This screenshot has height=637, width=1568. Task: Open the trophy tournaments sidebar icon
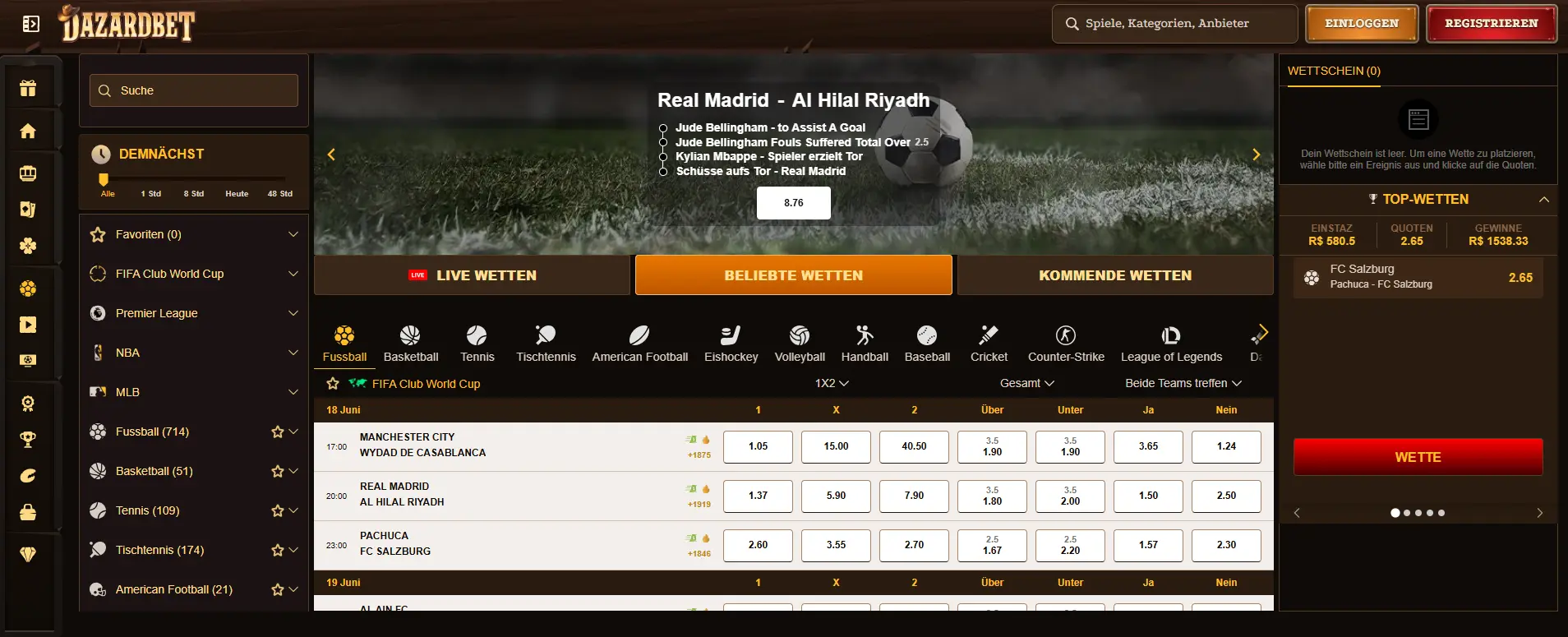click(x=28, y=440)
